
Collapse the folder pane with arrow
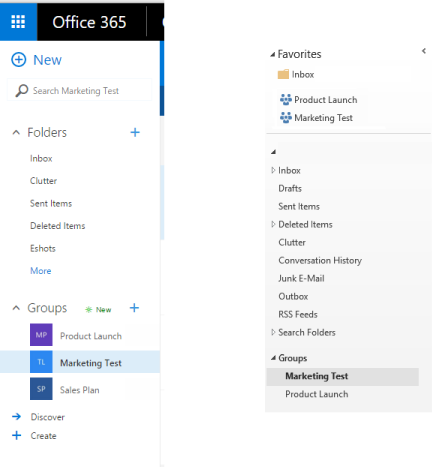[424, 51]
